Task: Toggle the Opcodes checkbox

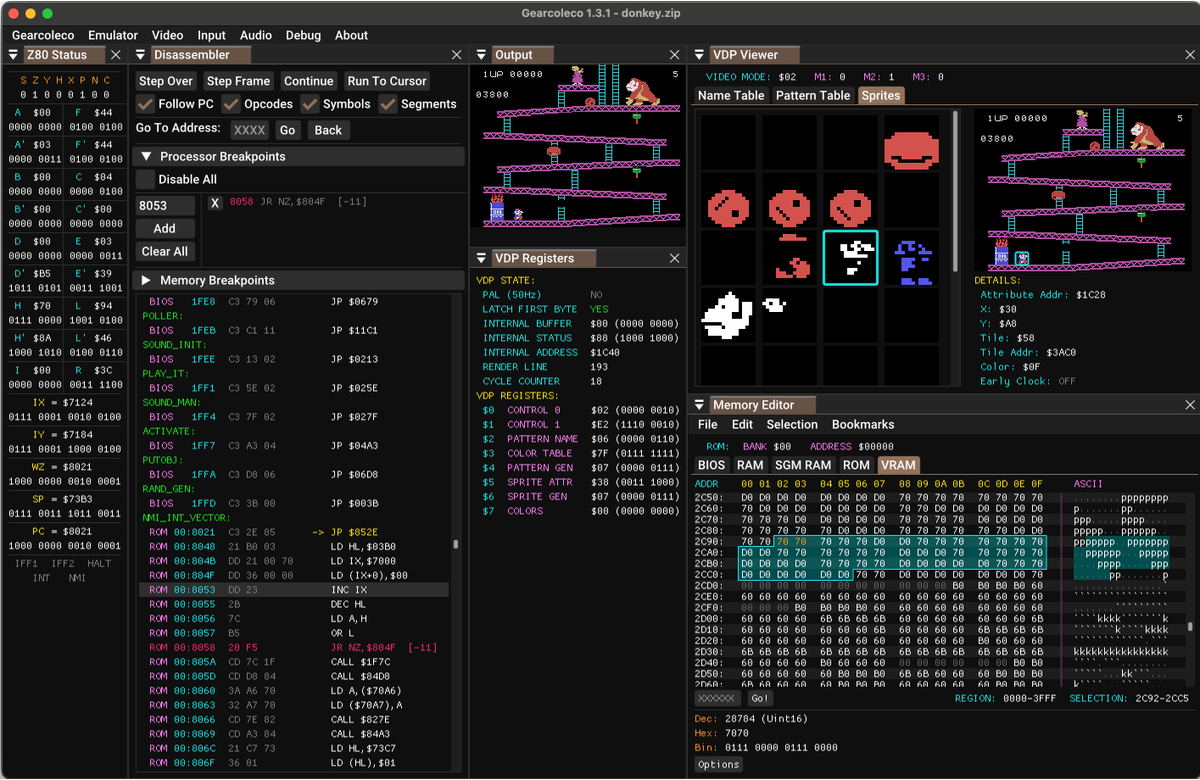Action: 232,104
